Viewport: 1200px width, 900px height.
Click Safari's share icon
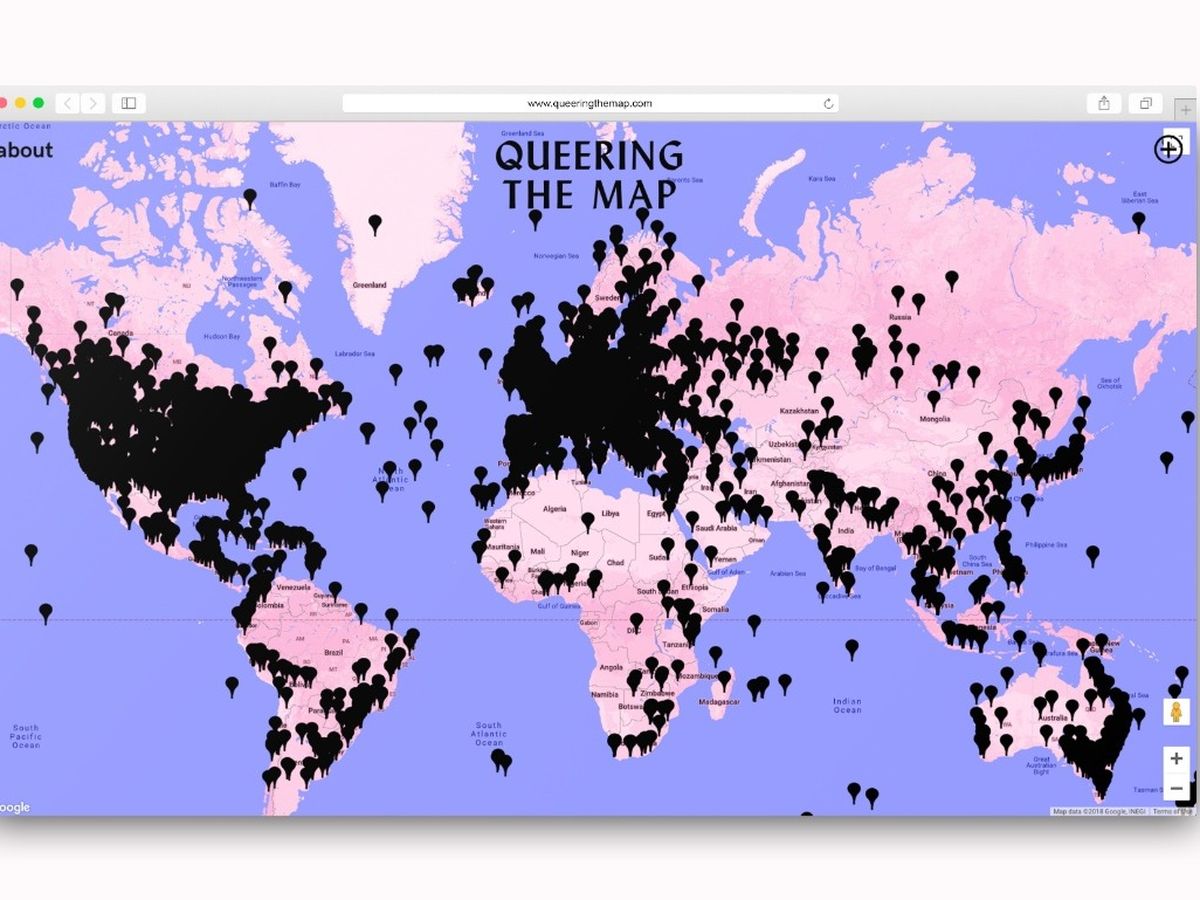coord(1104,103)
